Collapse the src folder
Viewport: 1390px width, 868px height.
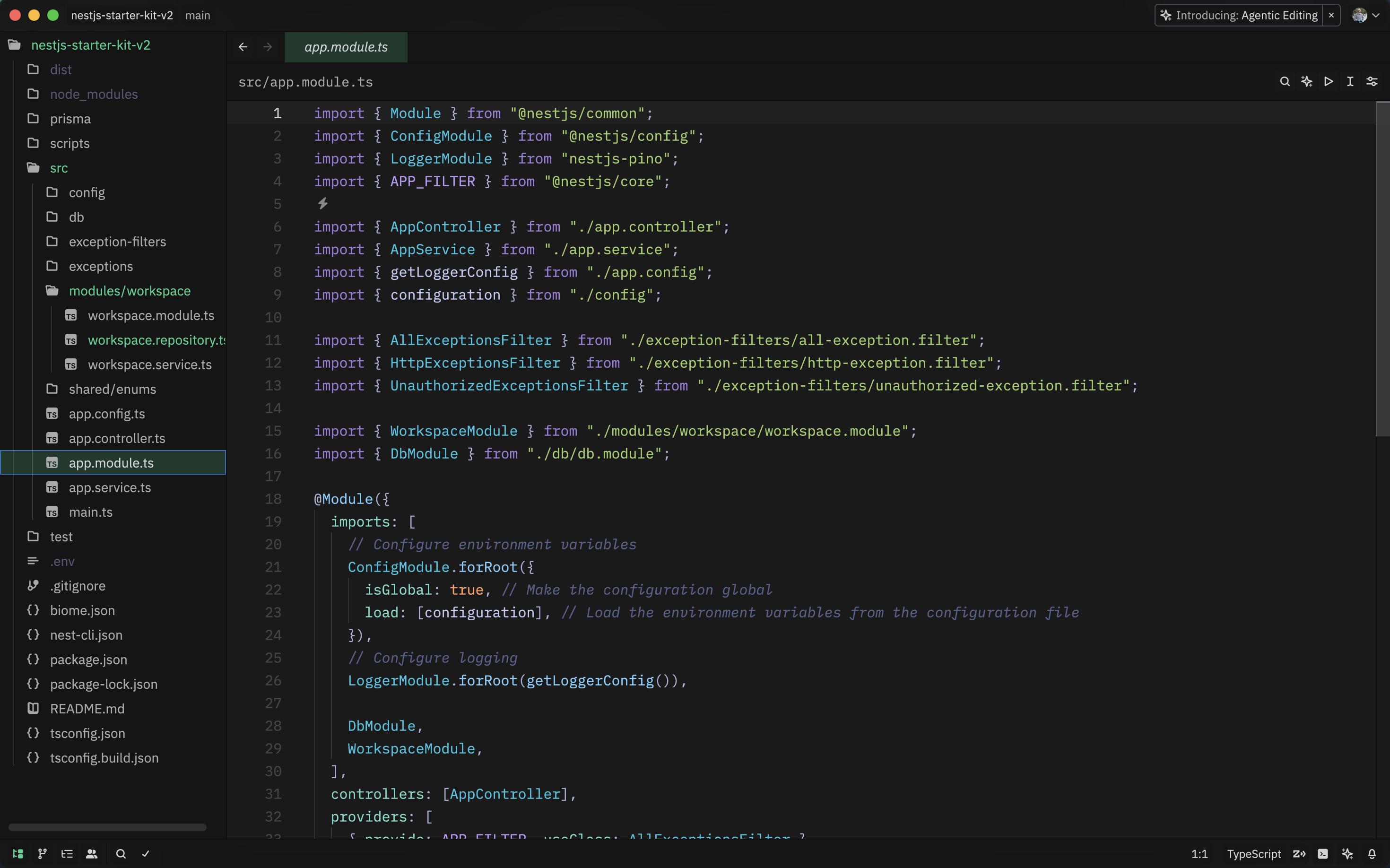[58, 168]
